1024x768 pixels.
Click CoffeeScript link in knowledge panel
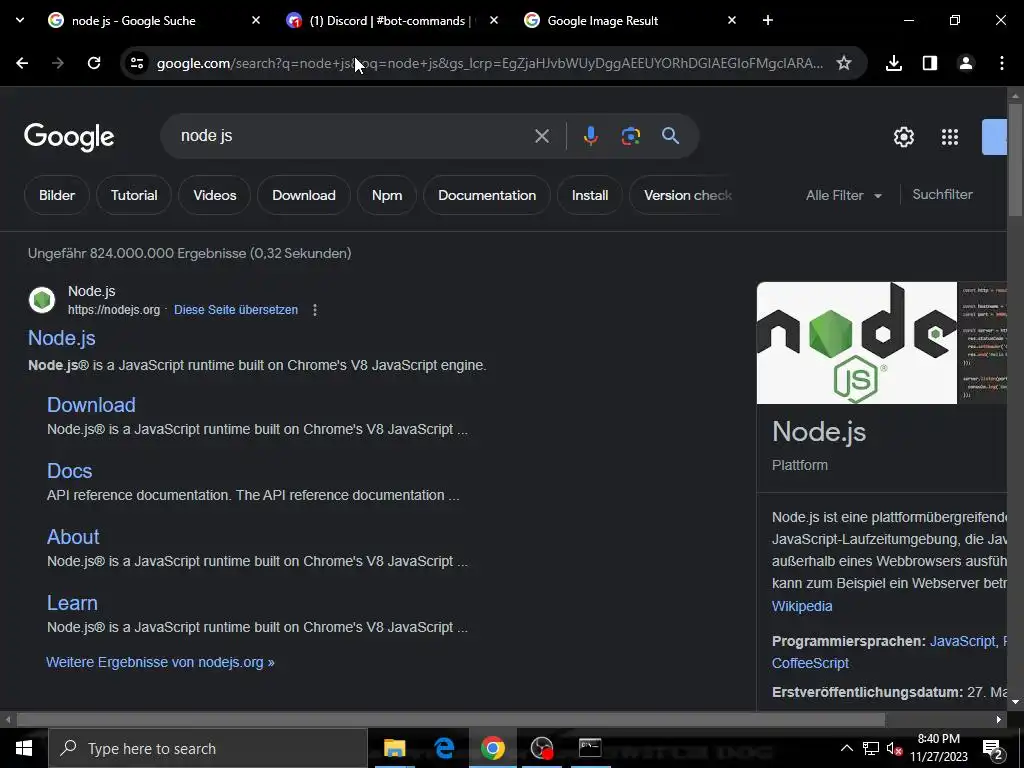pyautogui.click(x=810, y=663)
